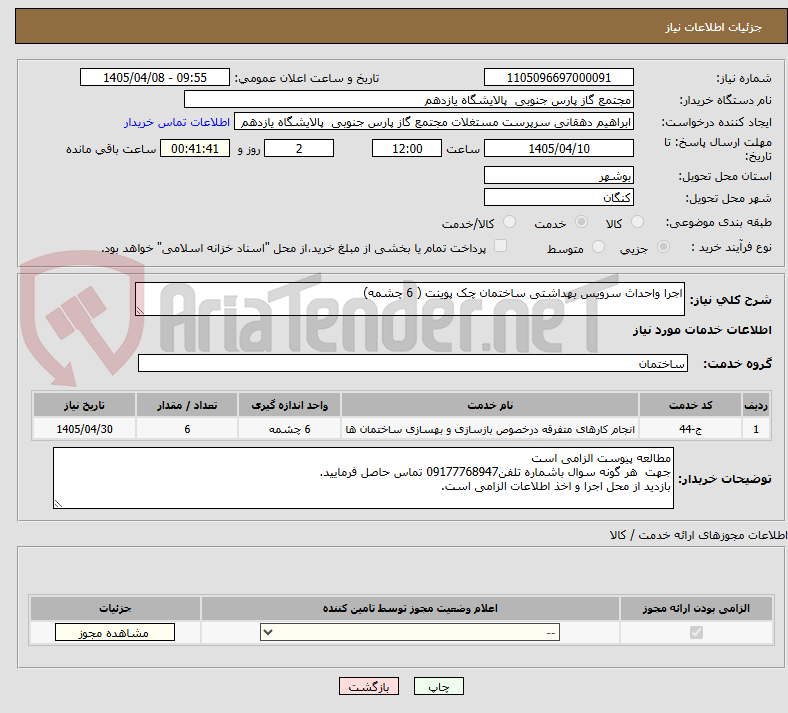Click service name cell in row 1
788x713 pixels.
point(490,429)
